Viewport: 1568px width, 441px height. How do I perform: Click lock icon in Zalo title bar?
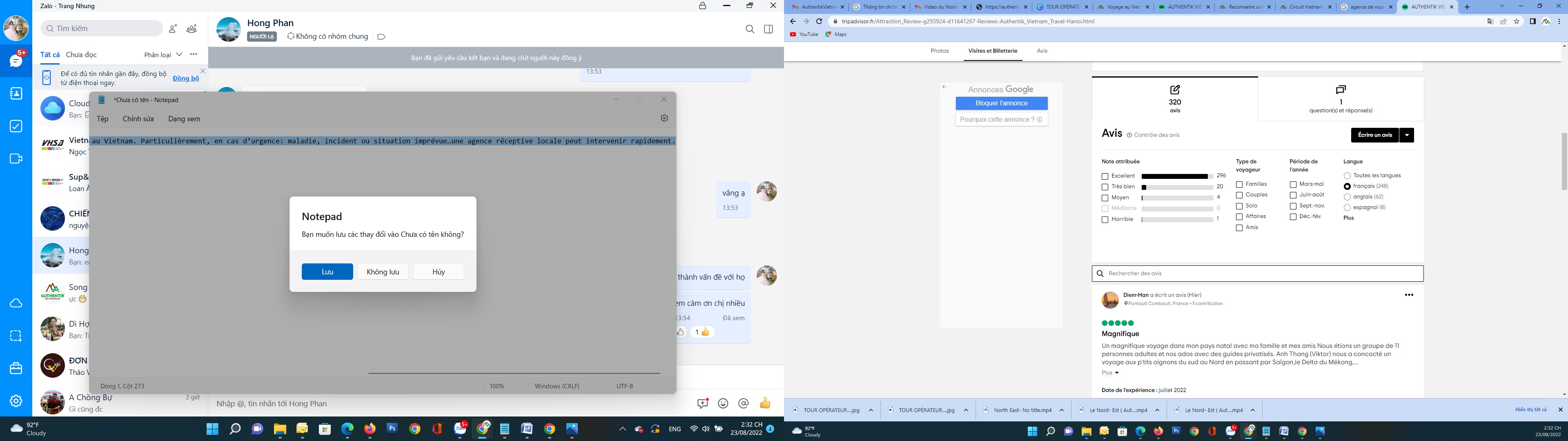(703, 5)
